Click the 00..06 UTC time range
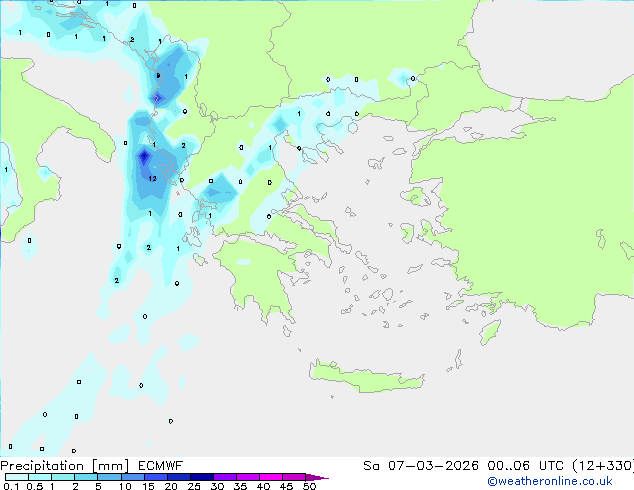Screen dimensions: 634x490 click(x=525, y=466)
